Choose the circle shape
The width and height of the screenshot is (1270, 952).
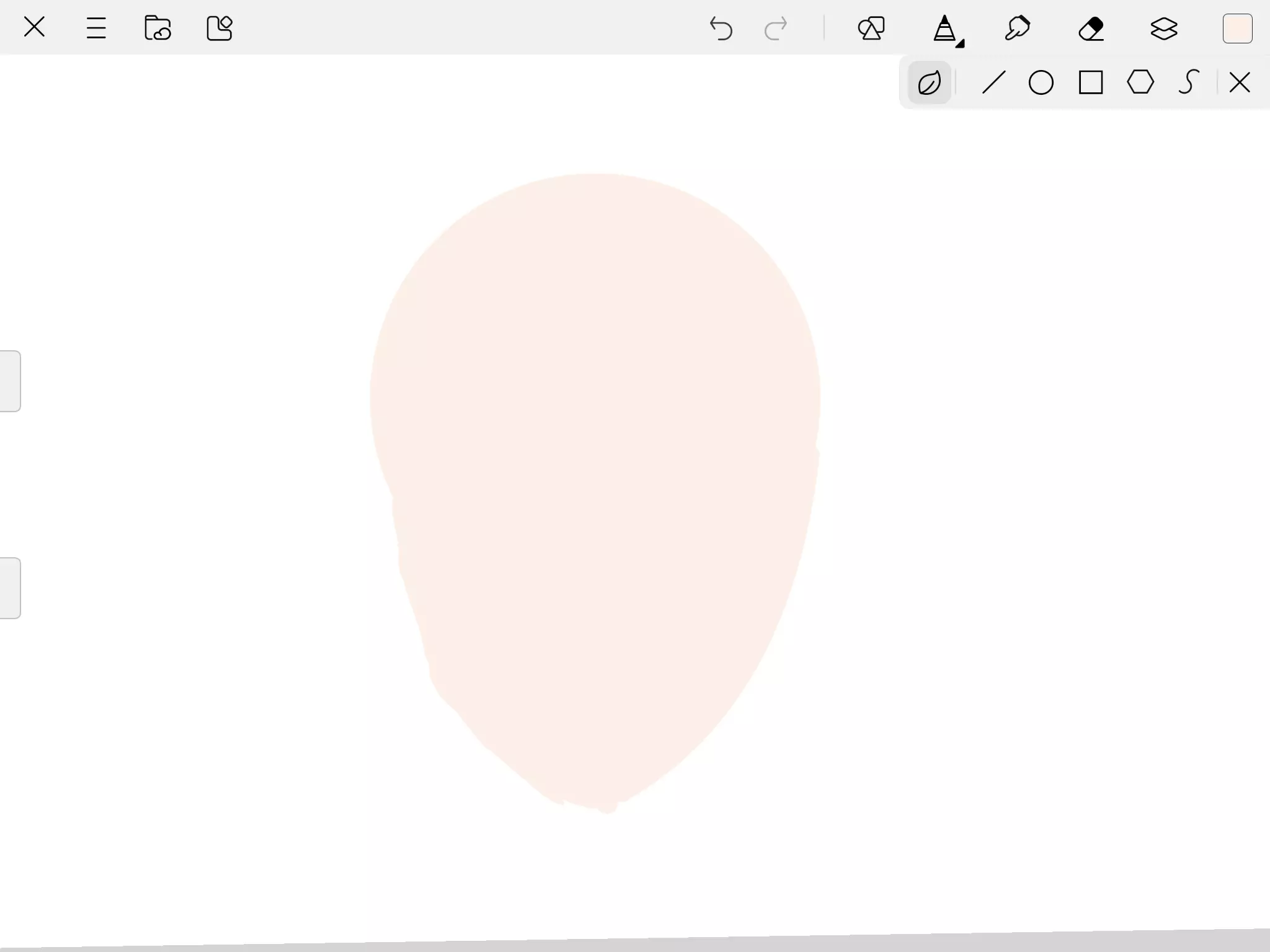(x=1041, y=82)
